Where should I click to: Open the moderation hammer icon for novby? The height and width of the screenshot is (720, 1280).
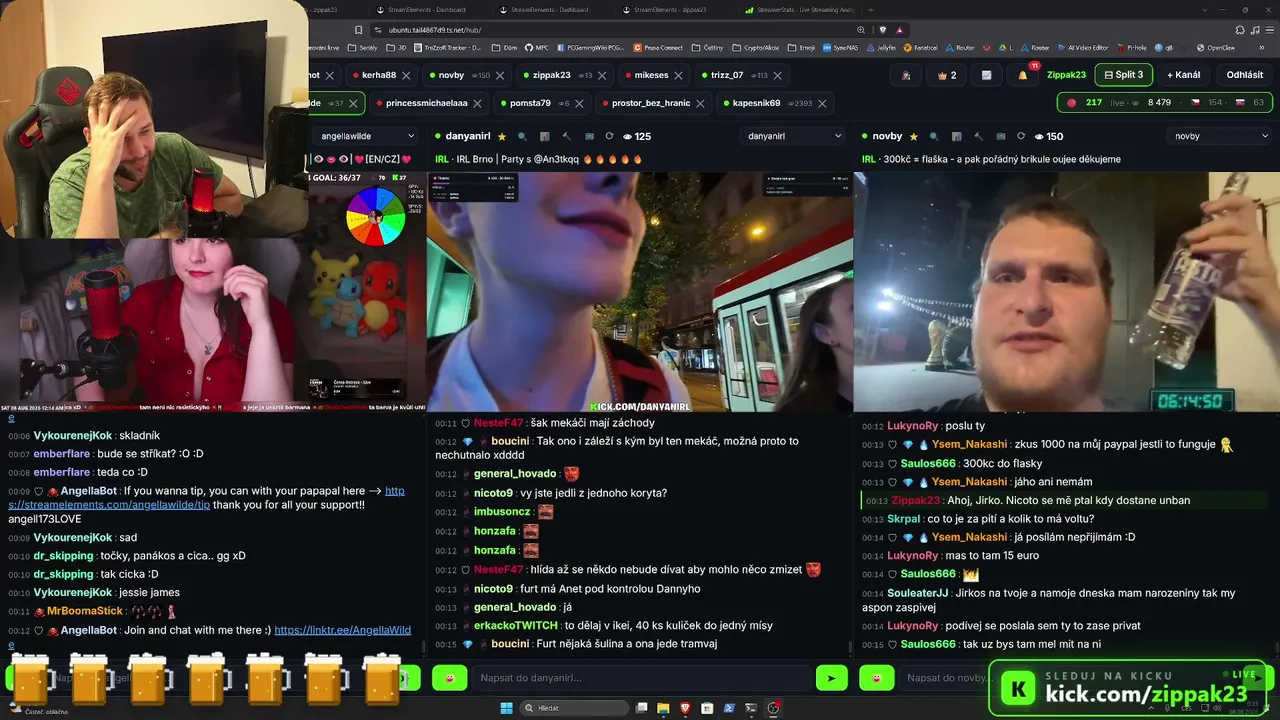978,136
